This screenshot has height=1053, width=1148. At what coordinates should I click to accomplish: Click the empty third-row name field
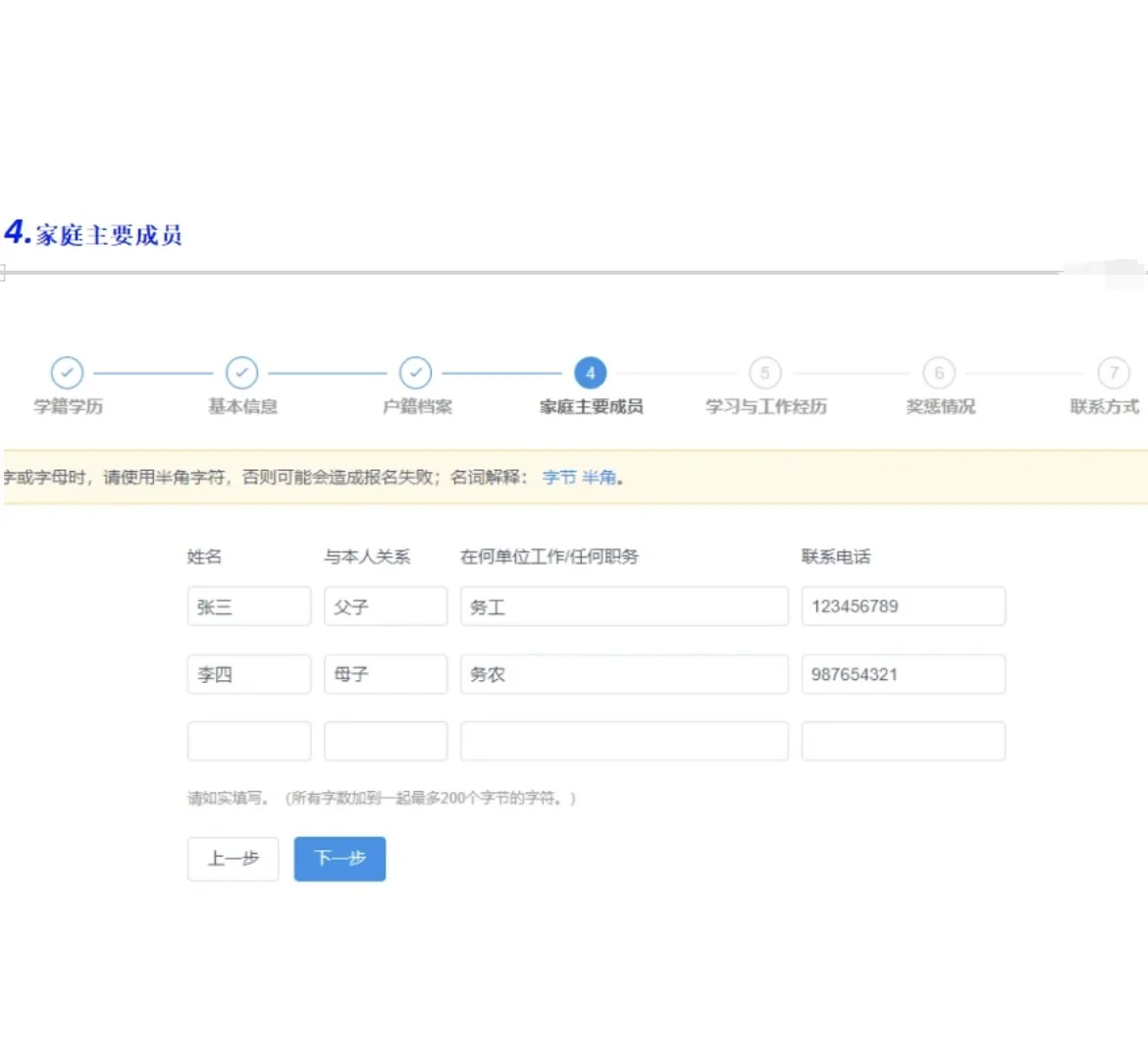tap(248, 741)
